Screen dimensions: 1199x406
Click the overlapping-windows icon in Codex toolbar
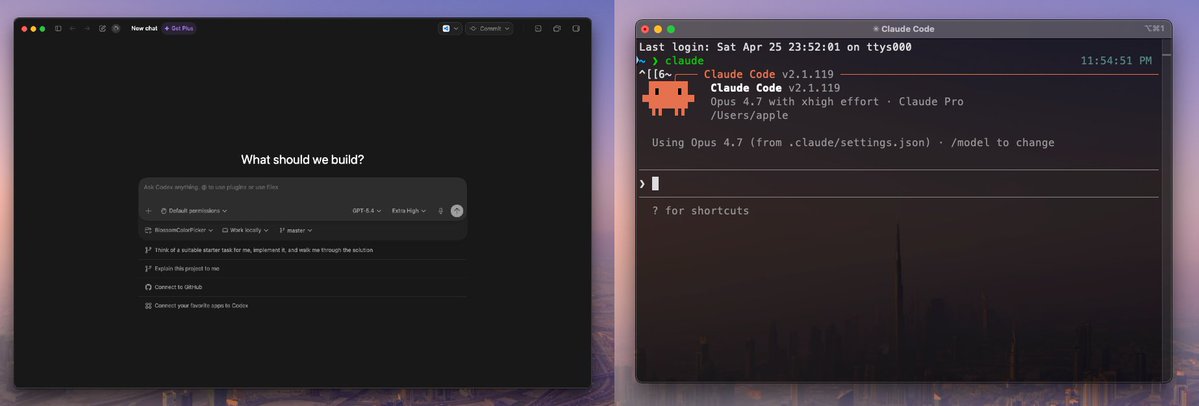click(x=557, y=28)
